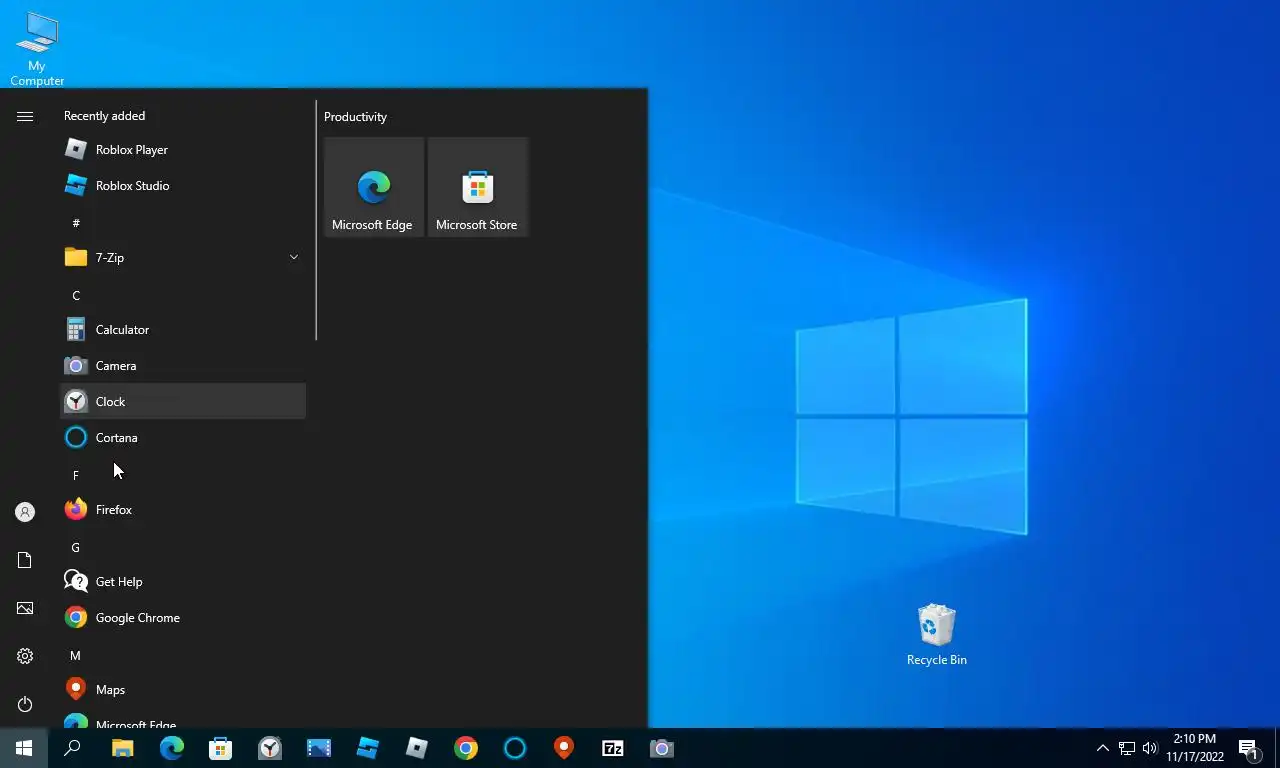The height and width of the screenshot is (768, 1280).
Task: Open the Clock app on the taskbar
Action: pos(269,748)
